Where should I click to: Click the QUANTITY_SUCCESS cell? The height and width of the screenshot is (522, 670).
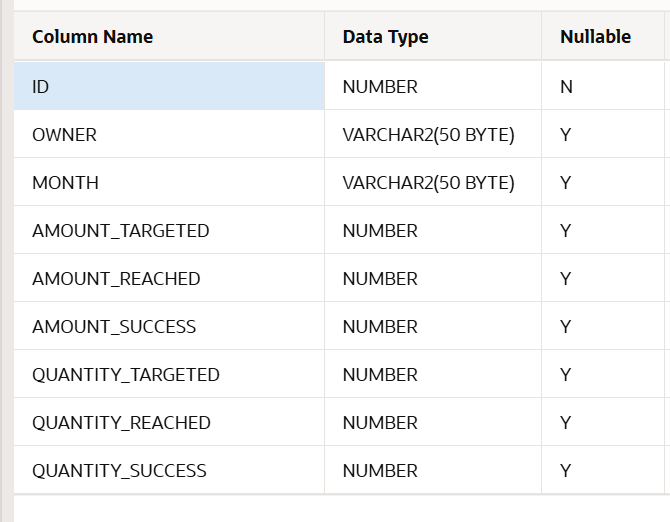point(119,471)
